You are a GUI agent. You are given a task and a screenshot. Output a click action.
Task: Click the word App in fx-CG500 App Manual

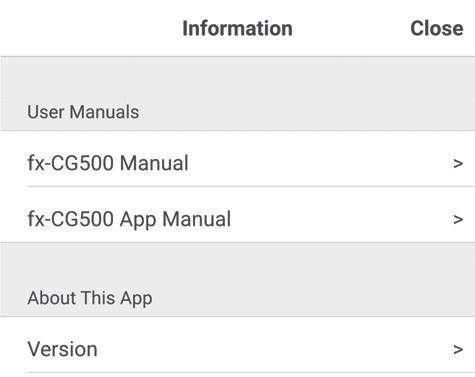[x=138, y=220]
